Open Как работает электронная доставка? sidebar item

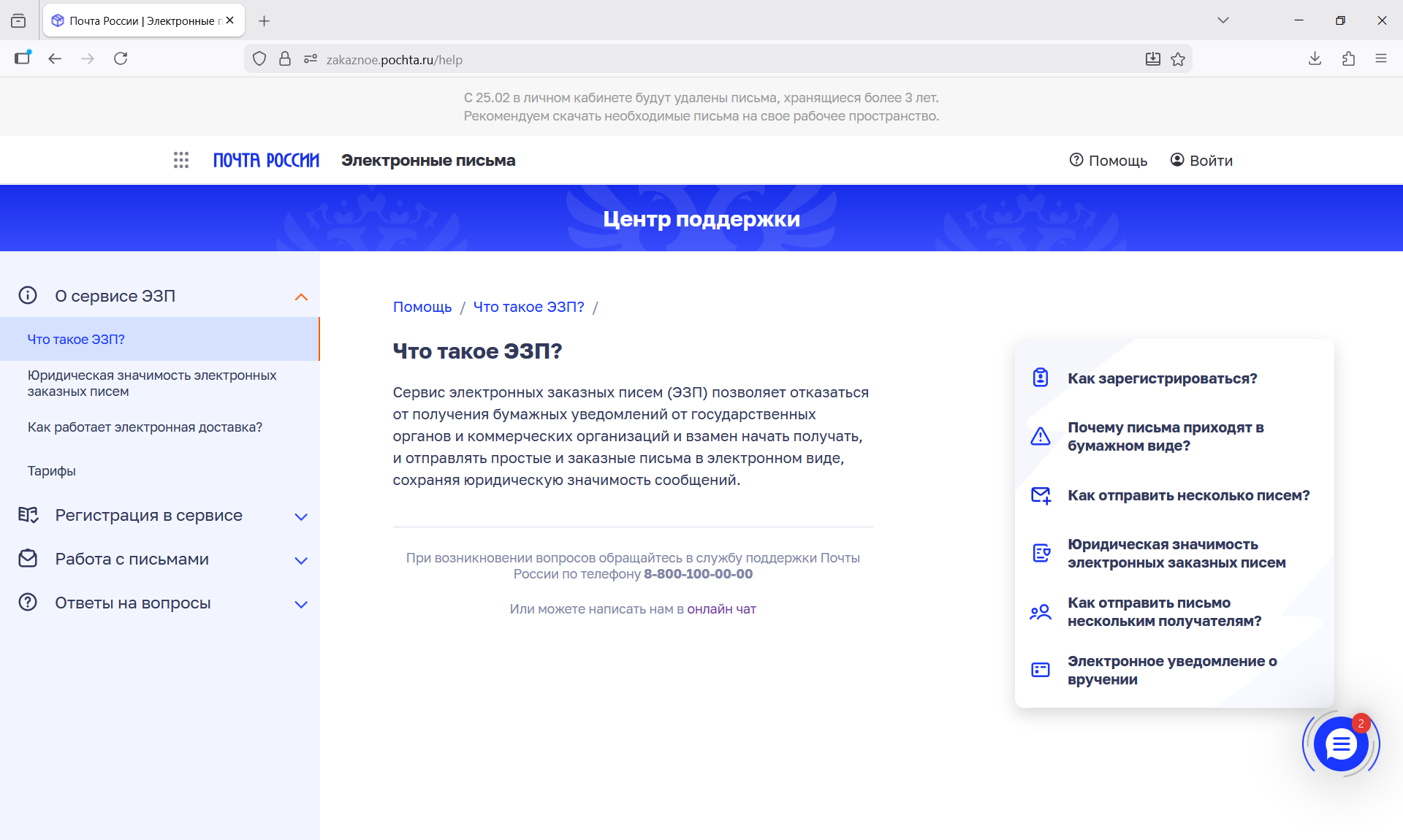145,427
